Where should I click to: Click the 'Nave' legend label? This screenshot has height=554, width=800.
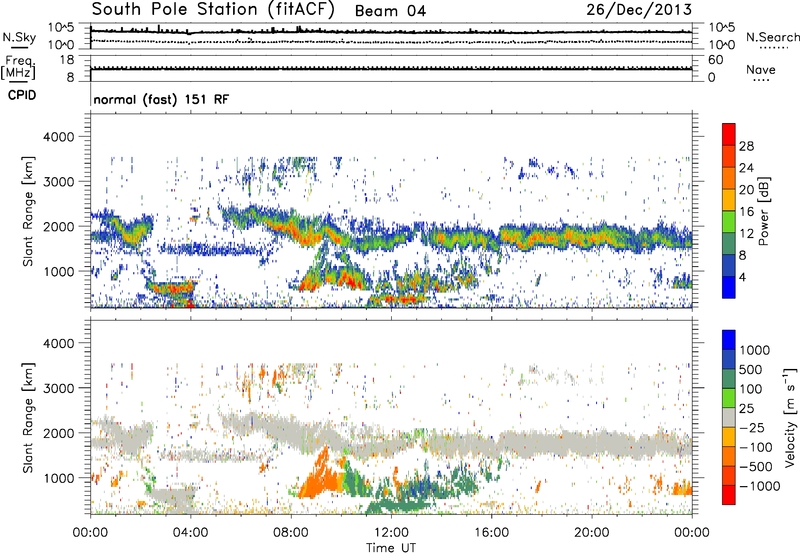tap(760, 70)
